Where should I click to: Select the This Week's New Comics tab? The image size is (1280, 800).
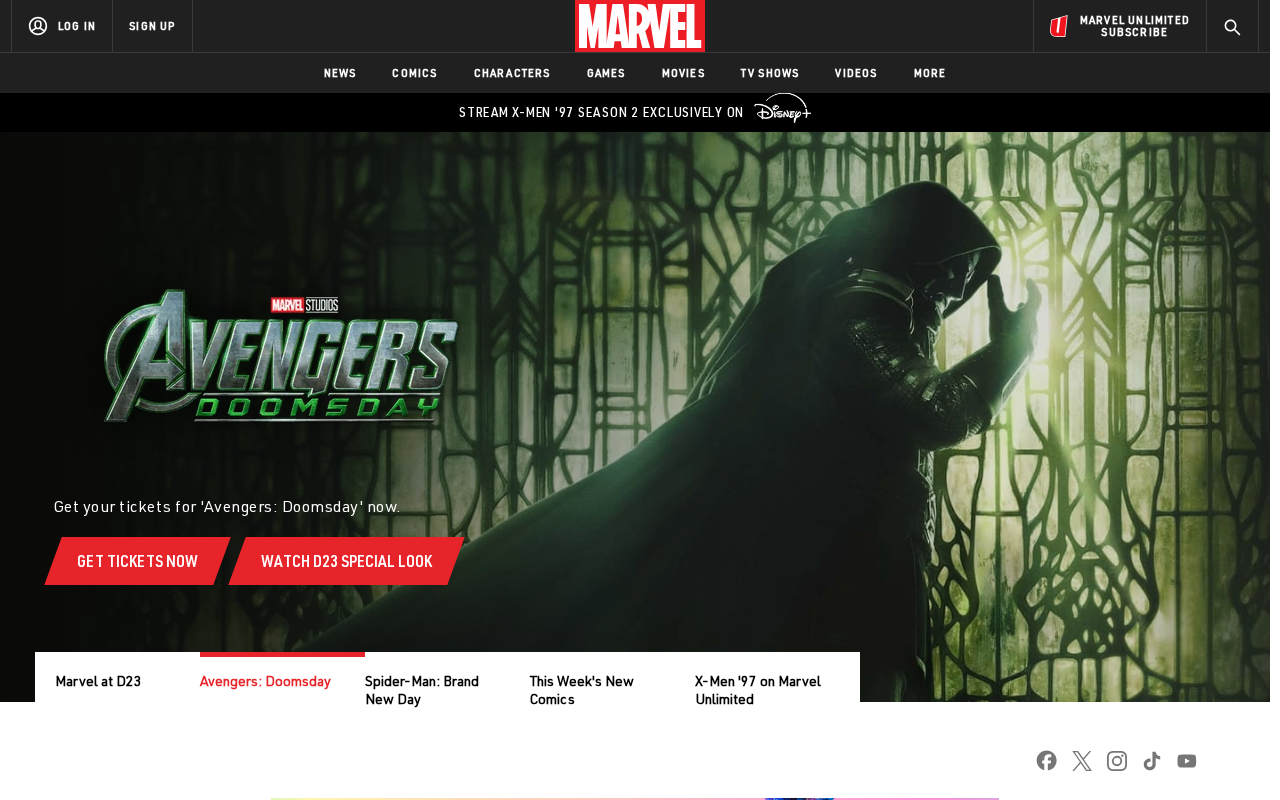coord(582,690)
